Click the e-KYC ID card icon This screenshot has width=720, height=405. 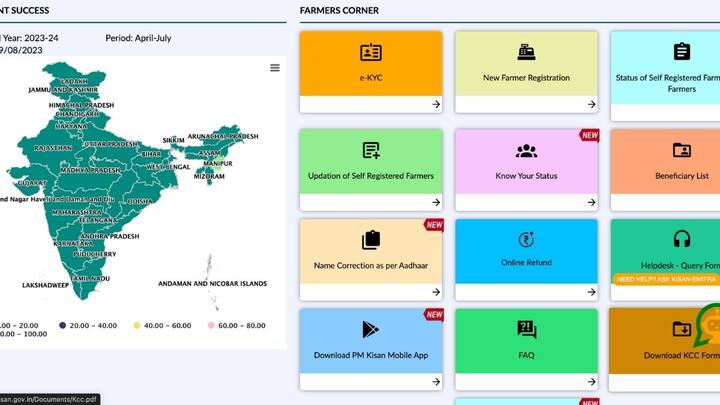[371, 52]
